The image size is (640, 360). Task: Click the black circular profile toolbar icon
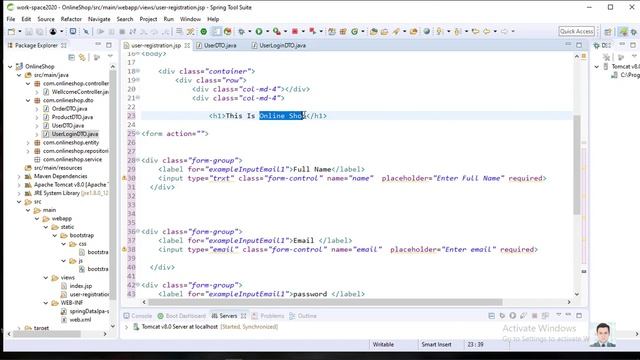53,31
